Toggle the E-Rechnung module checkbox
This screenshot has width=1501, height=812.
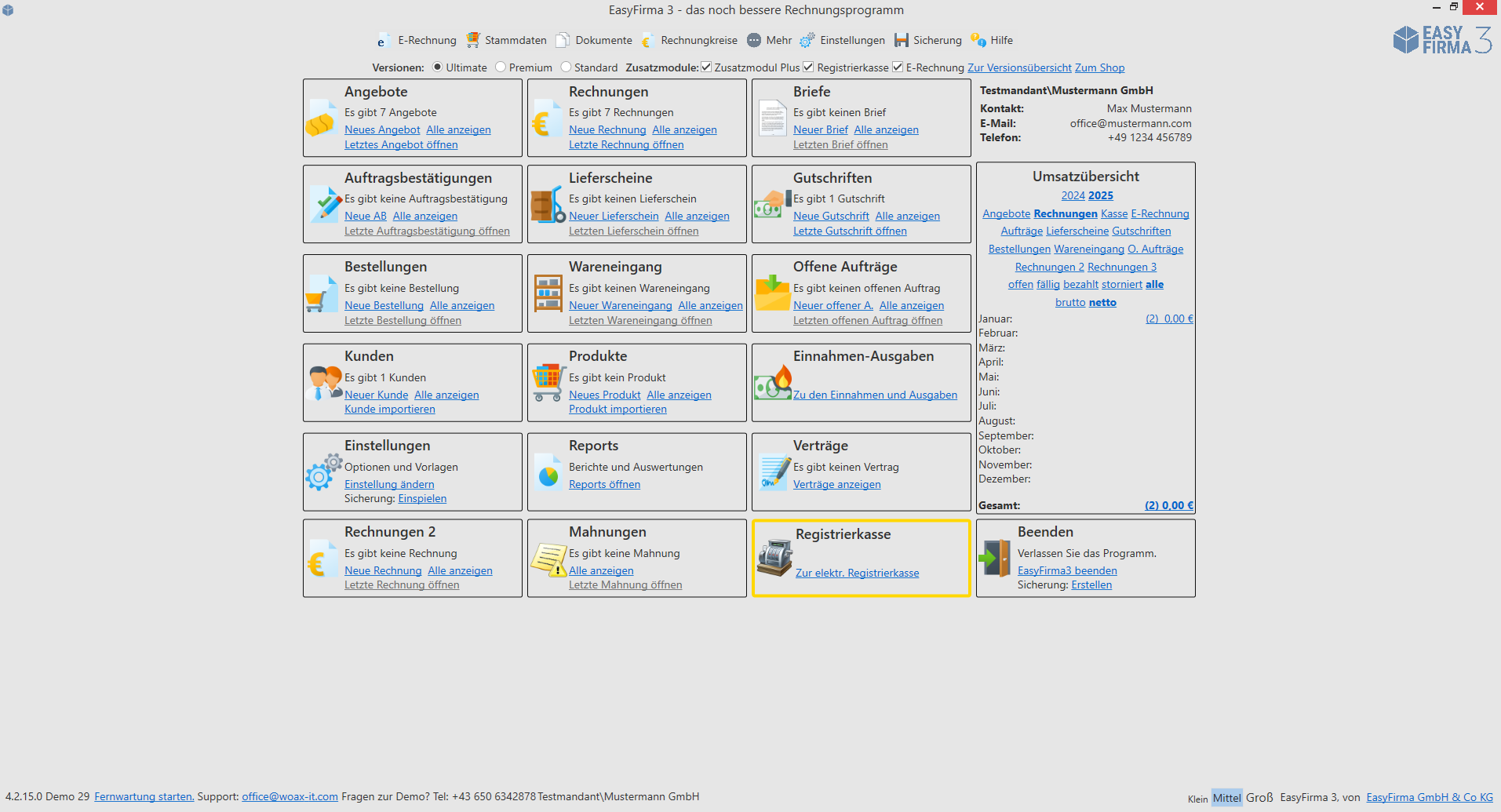pyautogui.click(x=898, y=67)
